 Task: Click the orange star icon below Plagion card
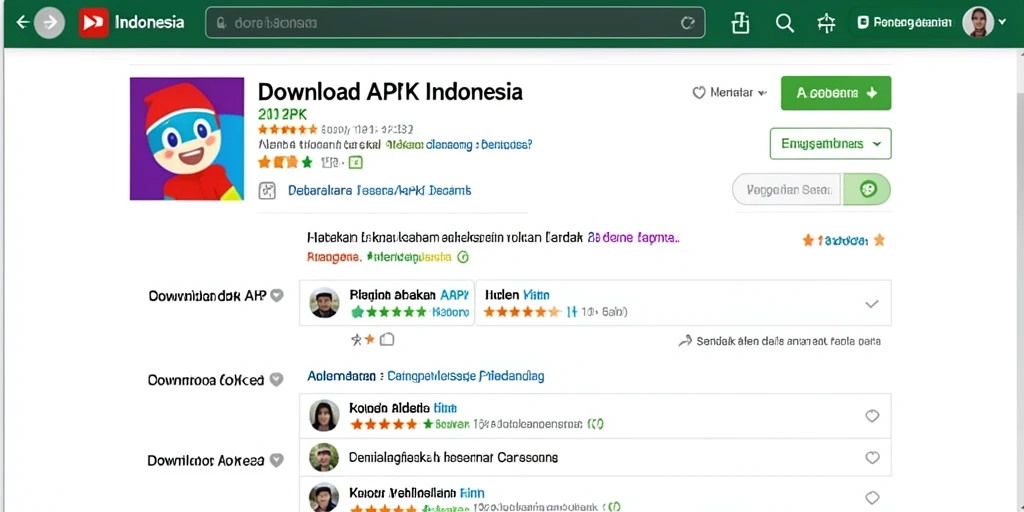(370, 339)
